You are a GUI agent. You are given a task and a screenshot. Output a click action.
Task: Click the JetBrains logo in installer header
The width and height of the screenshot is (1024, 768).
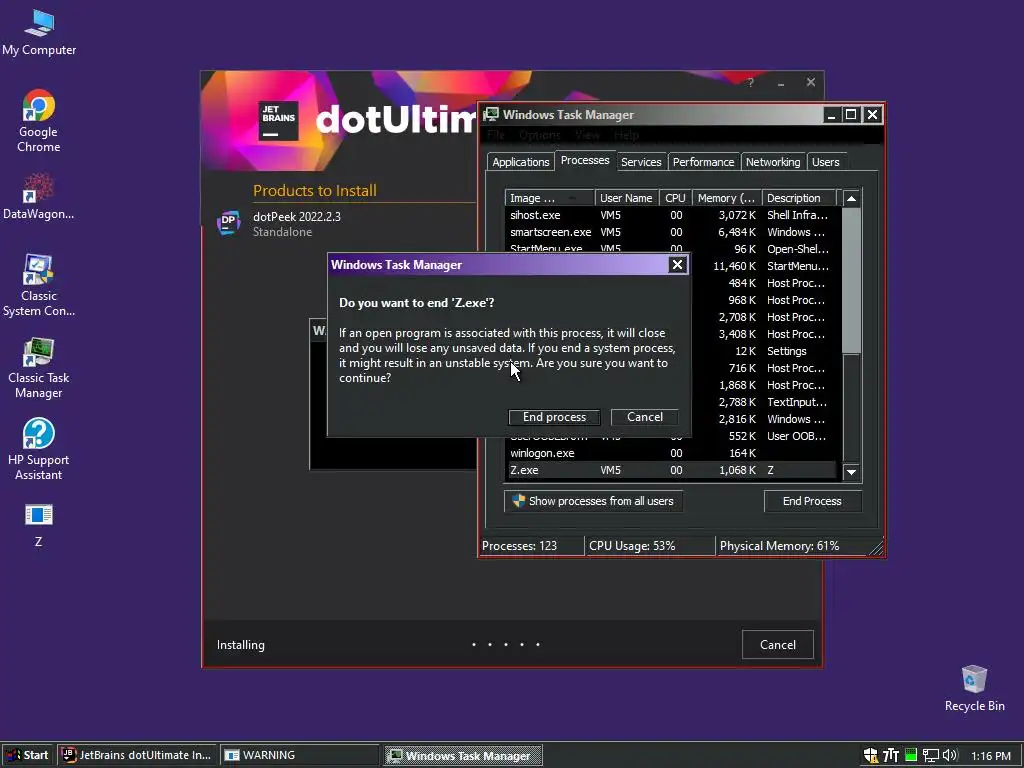click(278, 121)
